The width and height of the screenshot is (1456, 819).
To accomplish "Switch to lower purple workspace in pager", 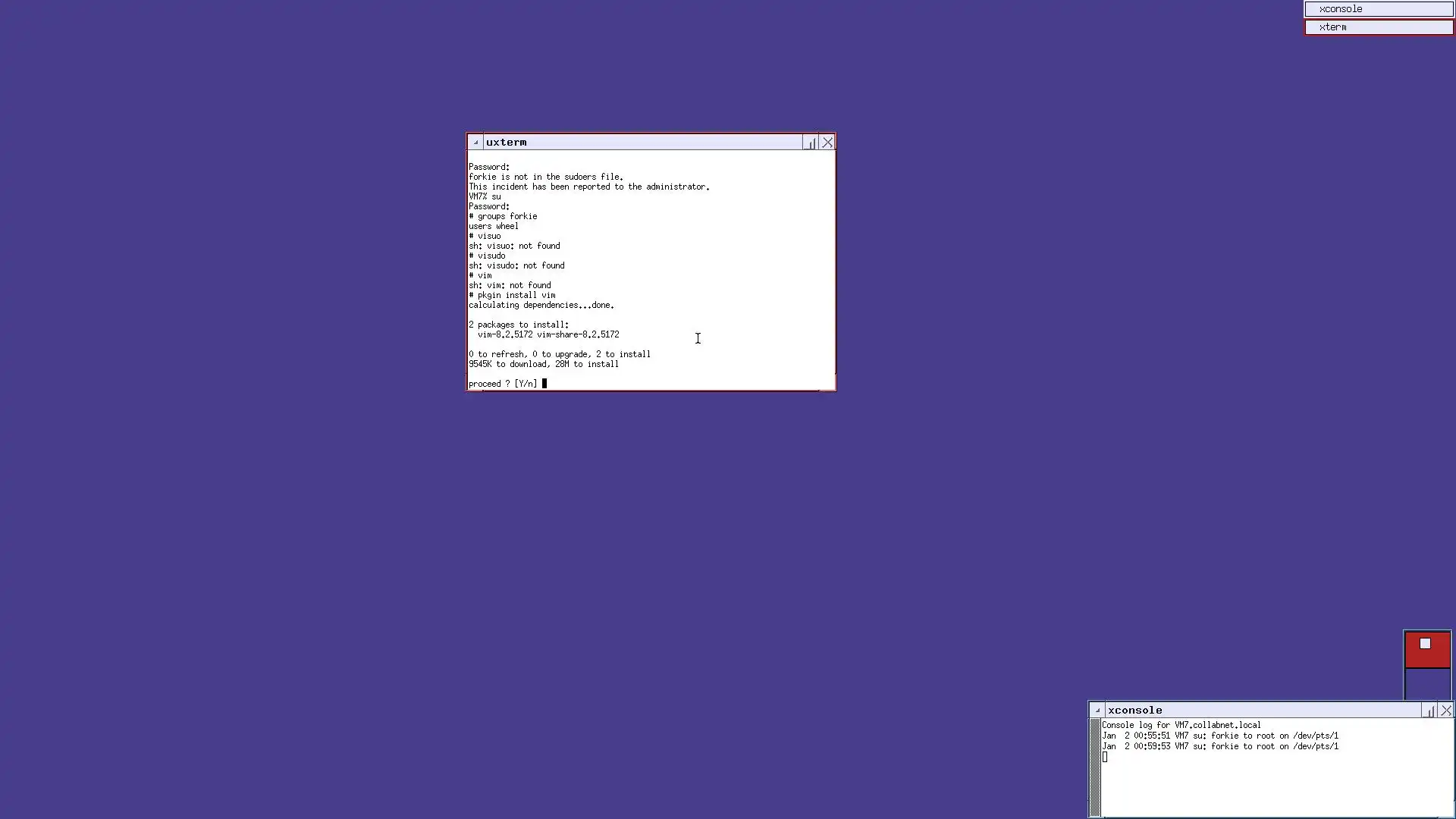I will click(1427, 685).
